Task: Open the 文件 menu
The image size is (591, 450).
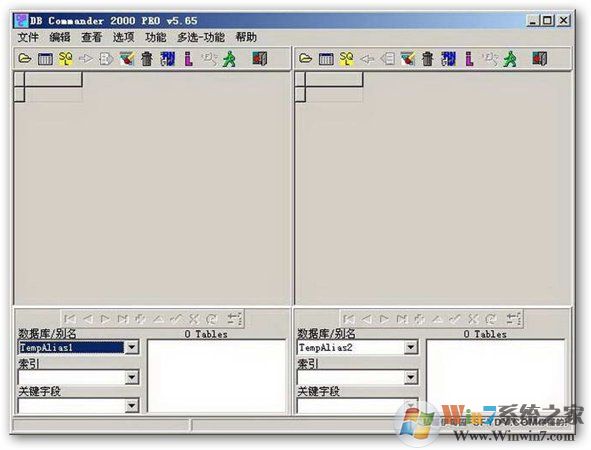Action: coord(28,37)
